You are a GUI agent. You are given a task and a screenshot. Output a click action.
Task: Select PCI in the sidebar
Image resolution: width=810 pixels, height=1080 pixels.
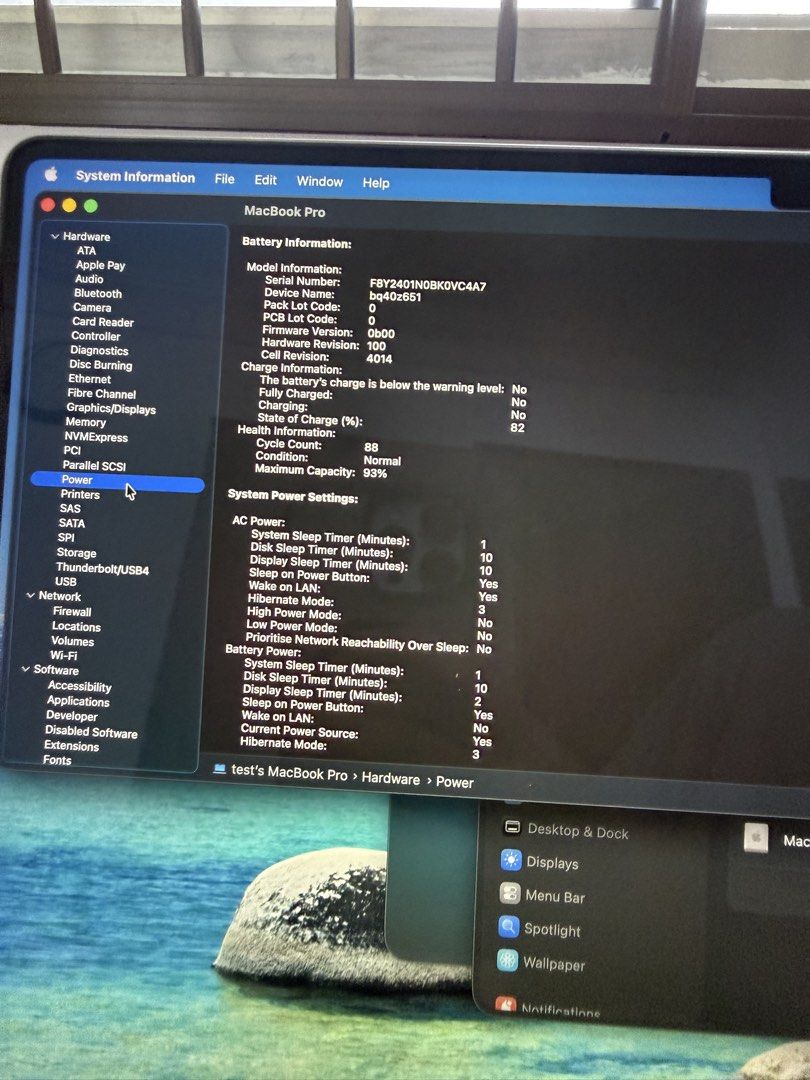coord(72,450)
